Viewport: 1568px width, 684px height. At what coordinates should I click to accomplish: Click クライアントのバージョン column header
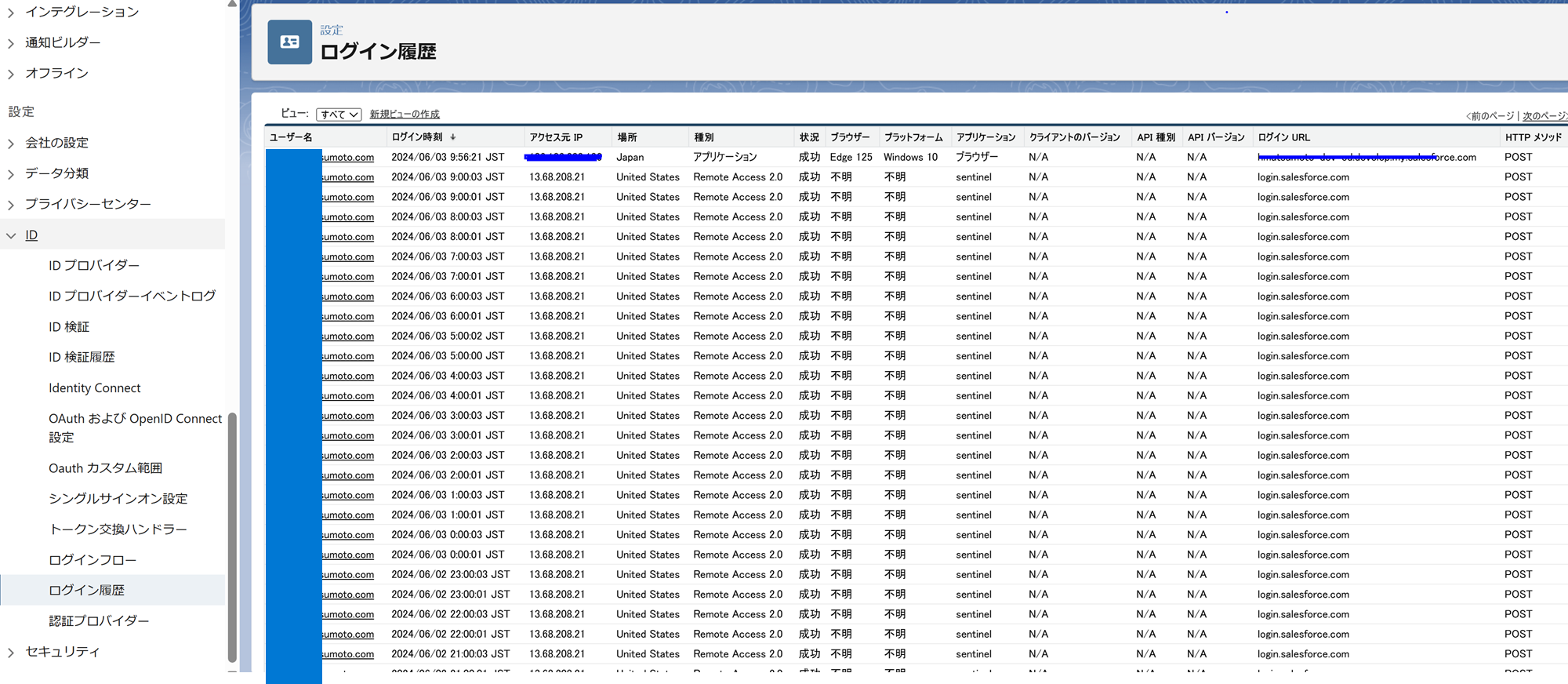click(x=1075, y=137)
